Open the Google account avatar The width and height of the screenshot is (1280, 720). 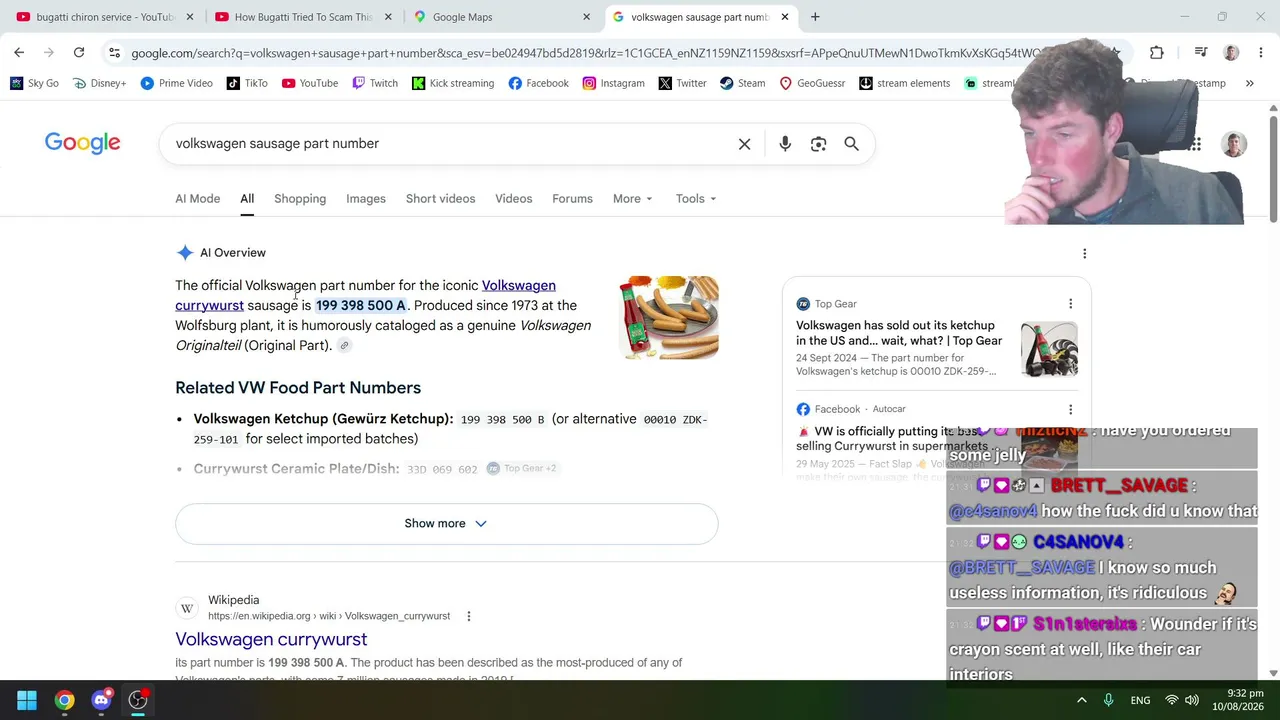coord(1233,144)
